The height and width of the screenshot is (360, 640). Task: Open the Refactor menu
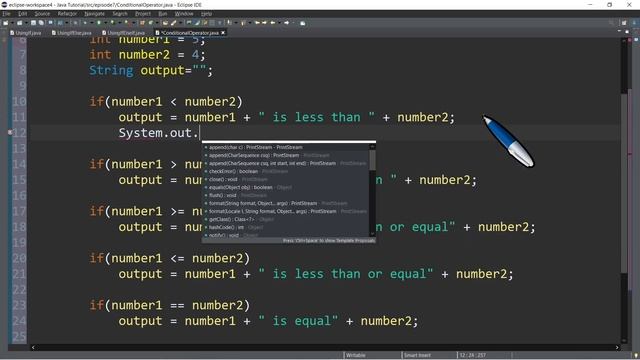(x=67, y=13)
